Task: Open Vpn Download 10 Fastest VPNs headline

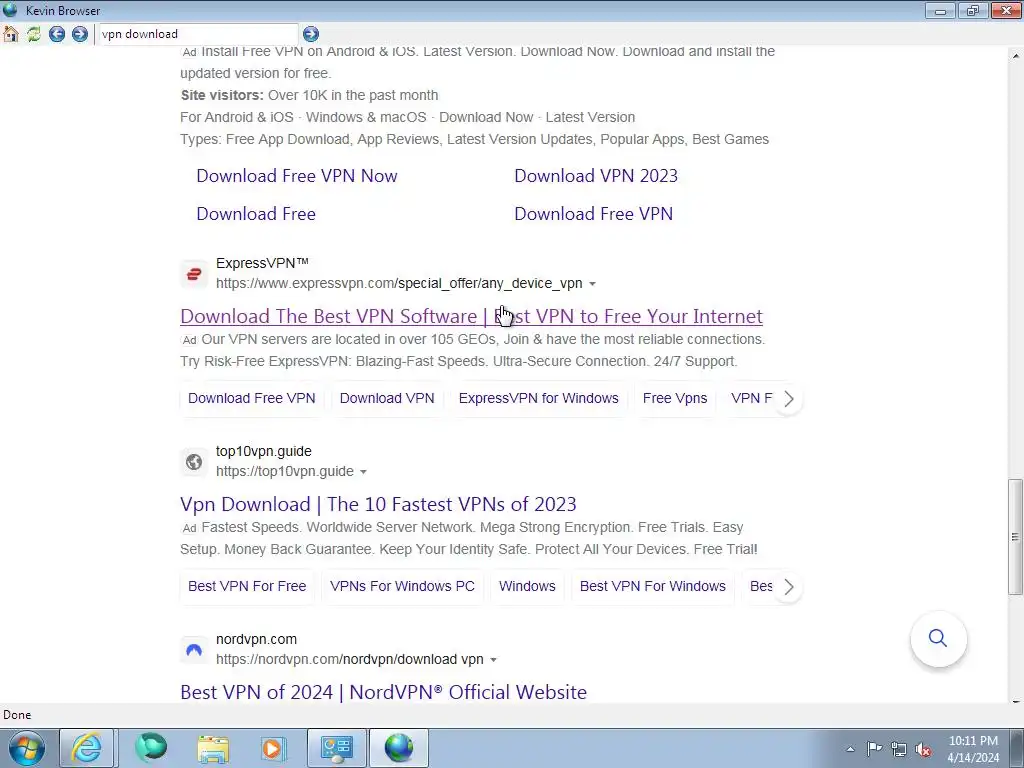Action: tap(378, 504)
